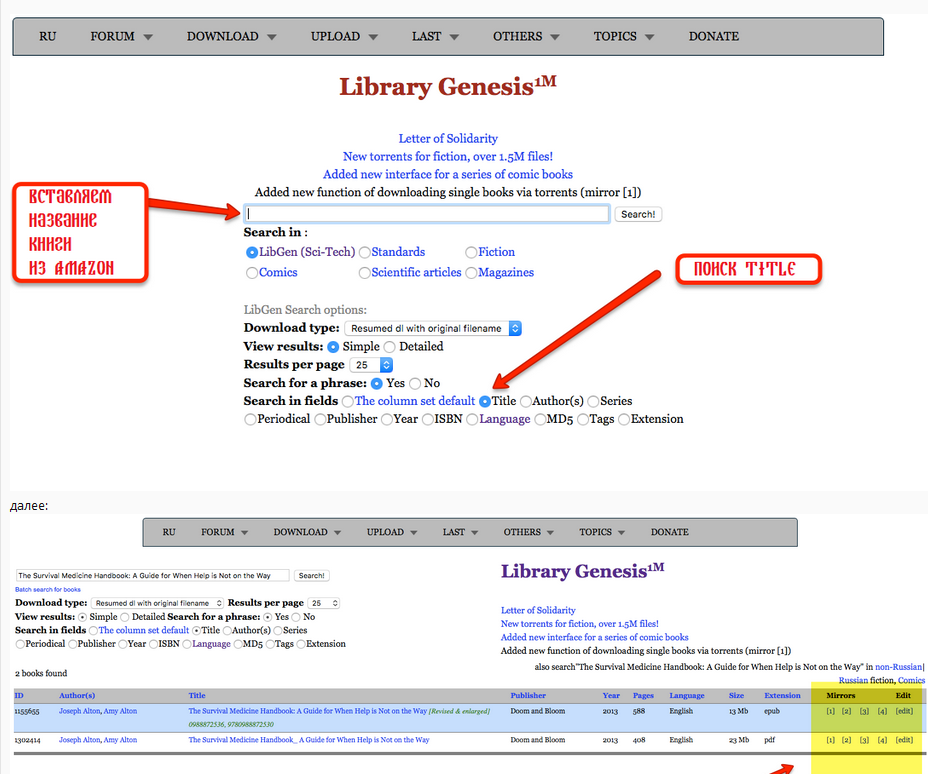The width and height of the screenshot is (928, 774).
Task: Open Batch search for books link
Action: (x=48, y=589)
